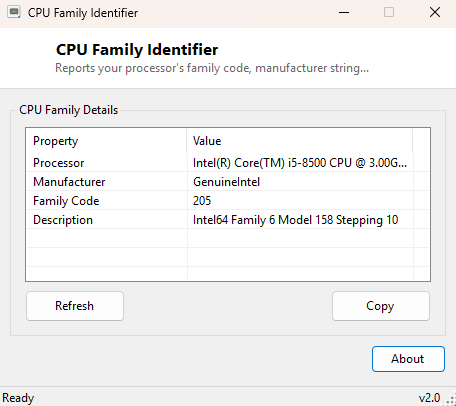Click the Intel(R) Core(TM) i5-8500 value
The width and height of the screenshot is (456, 406).
pos(300,163)
